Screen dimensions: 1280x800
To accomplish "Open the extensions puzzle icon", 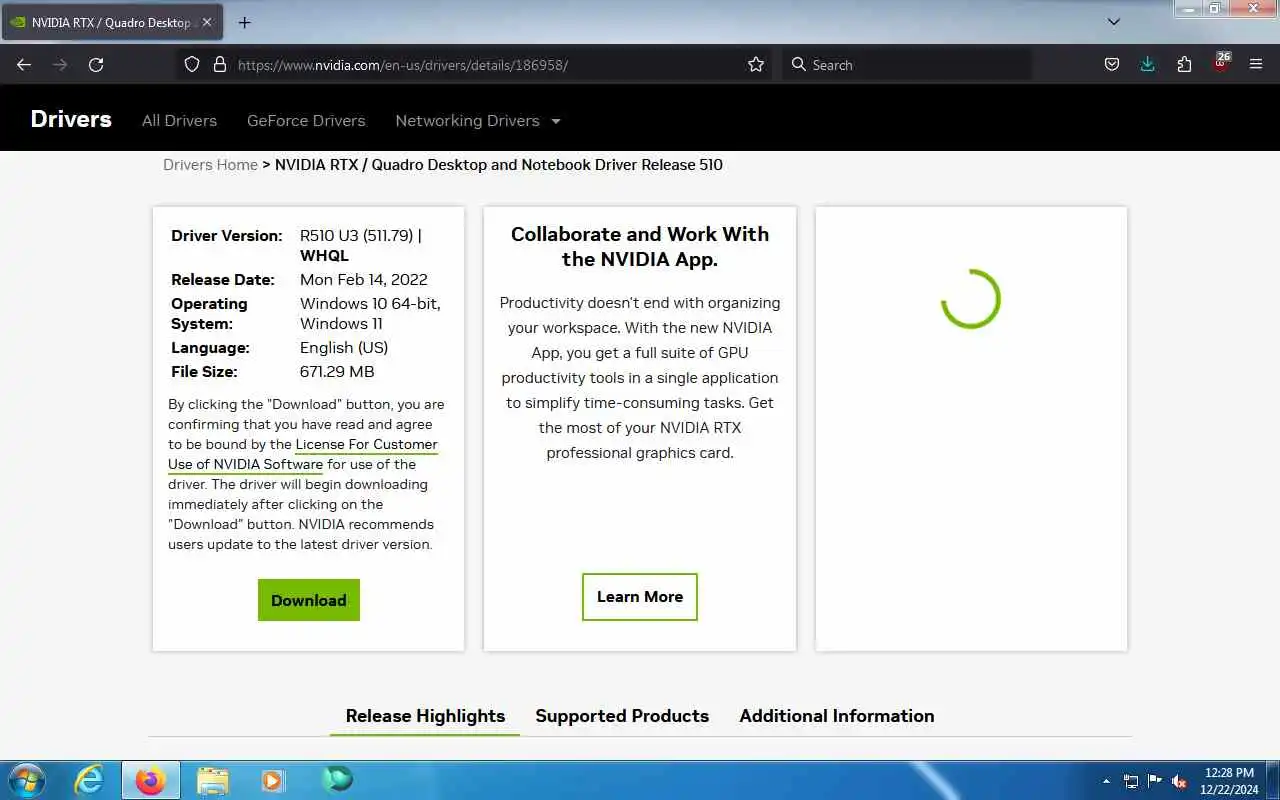I will (x=1184, y=64).
